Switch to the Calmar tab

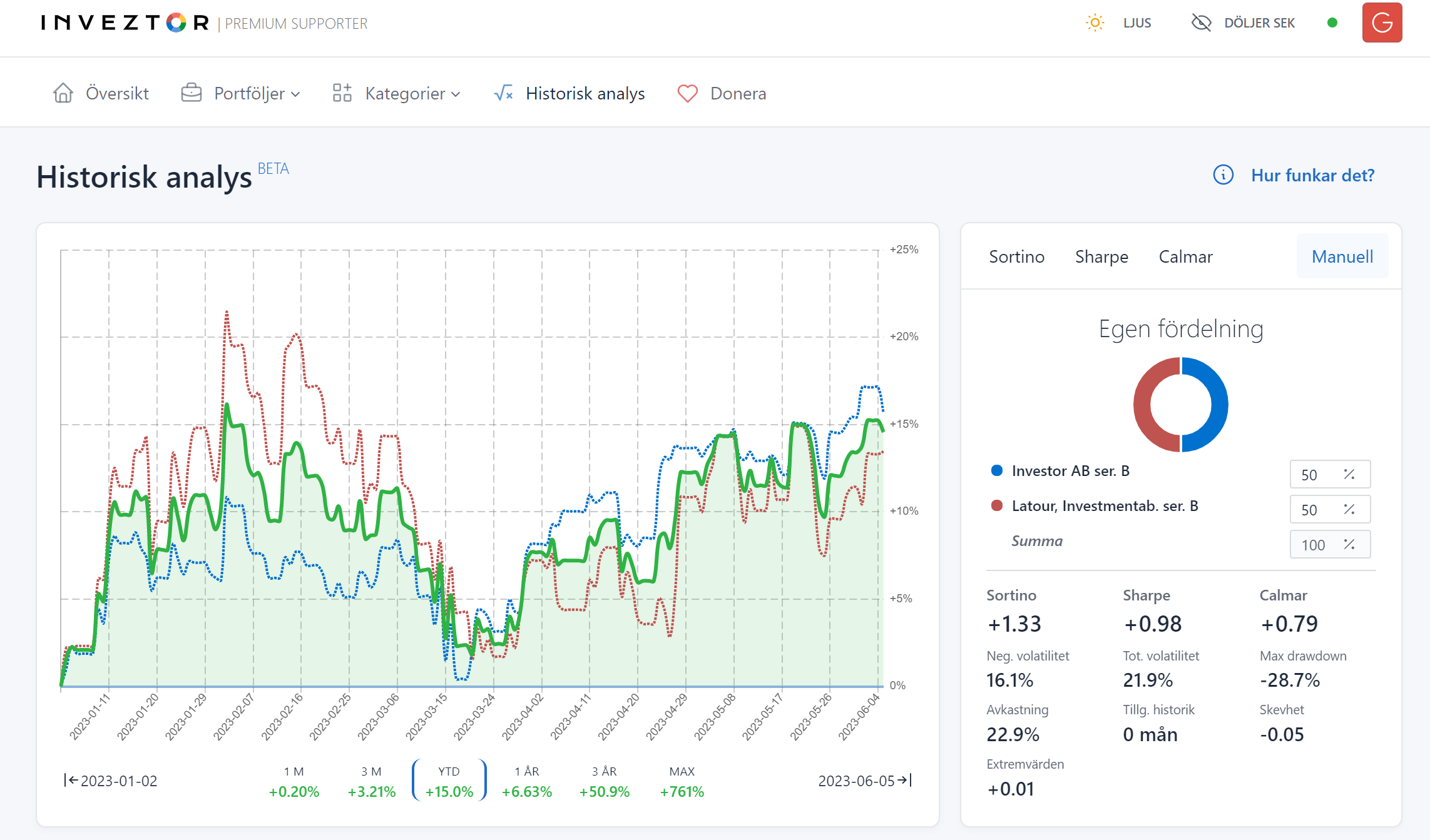(x=1185, y=257)
